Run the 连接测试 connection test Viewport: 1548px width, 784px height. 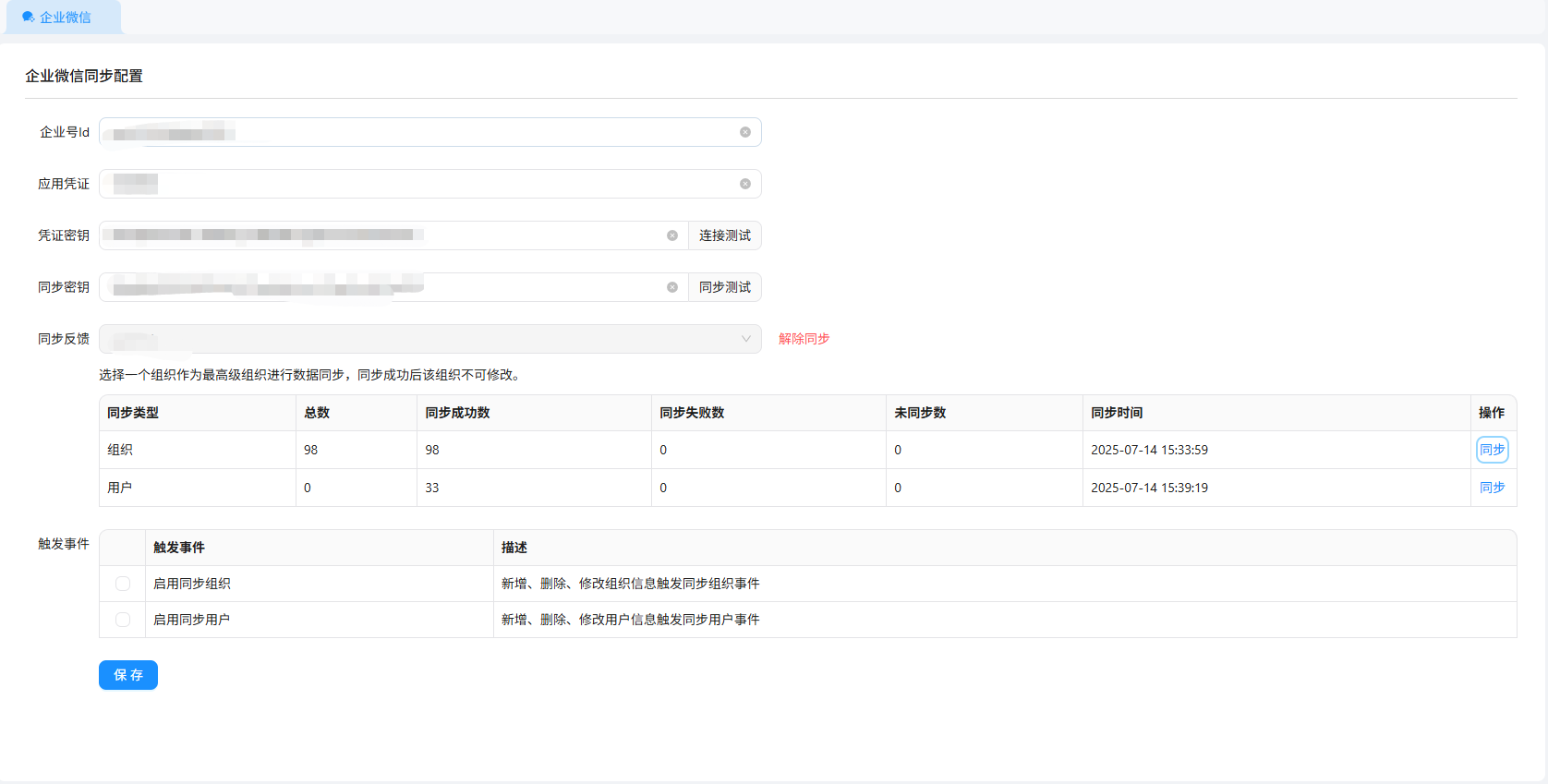725,235
